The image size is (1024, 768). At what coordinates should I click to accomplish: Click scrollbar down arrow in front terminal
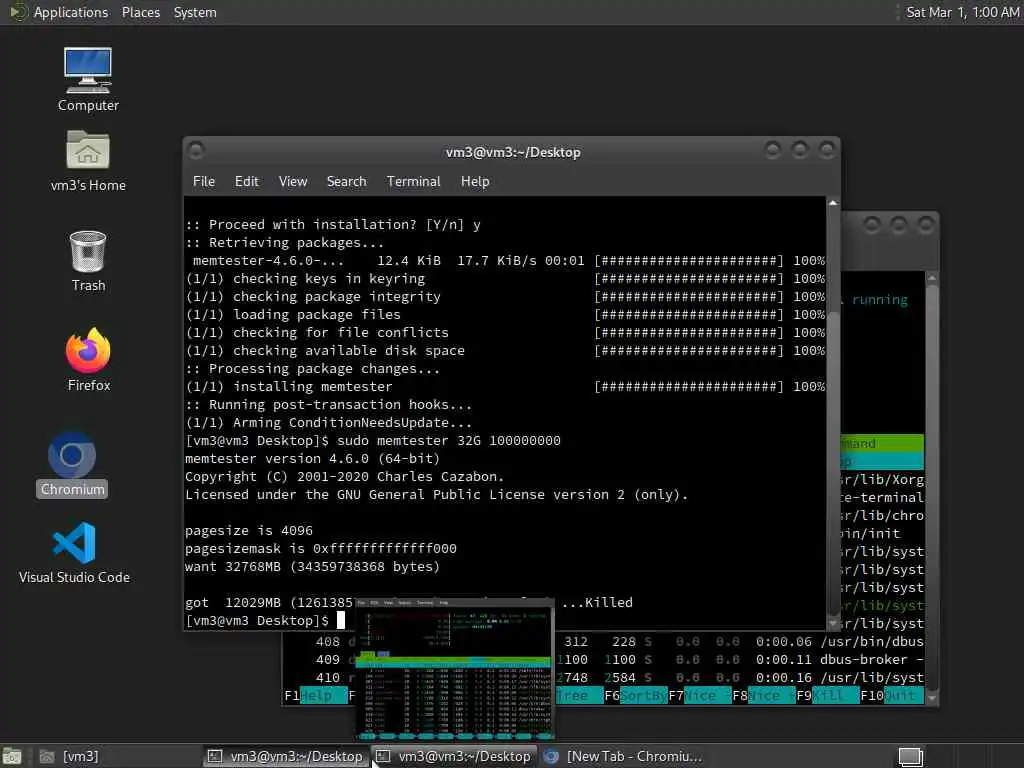point(833,624)
